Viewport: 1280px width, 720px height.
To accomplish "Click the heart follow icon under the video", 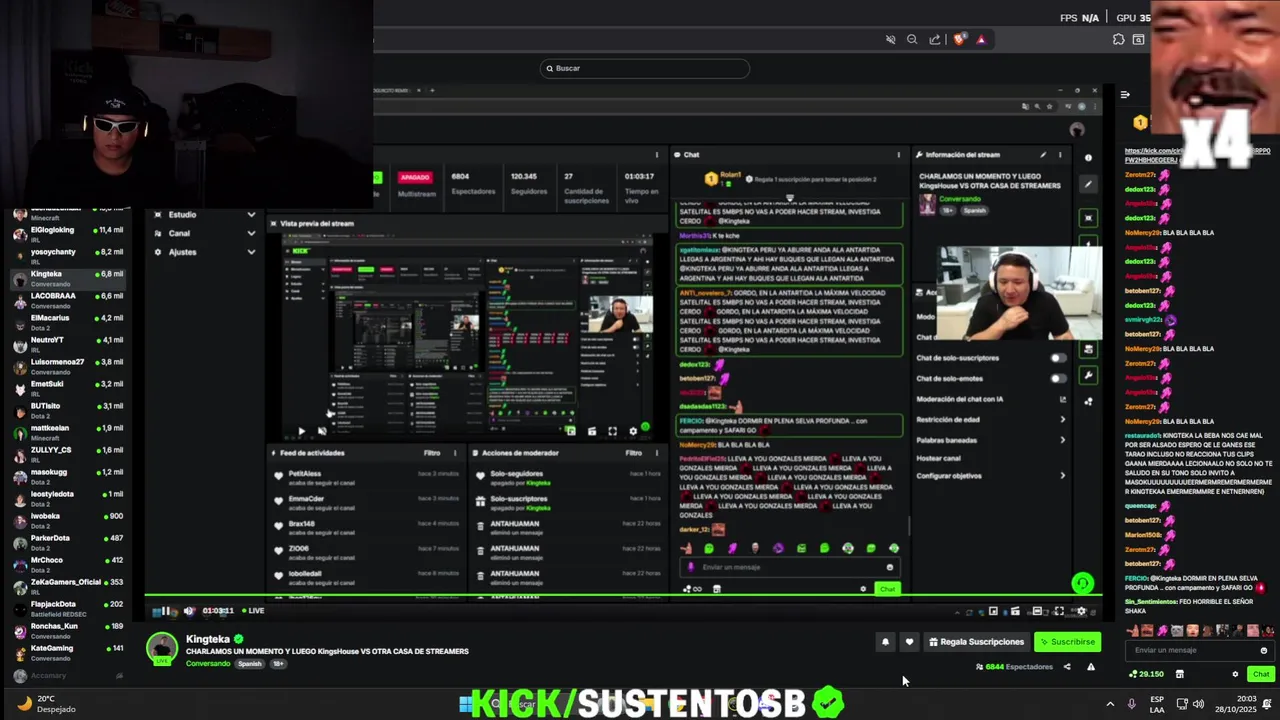I will (909, 642).
